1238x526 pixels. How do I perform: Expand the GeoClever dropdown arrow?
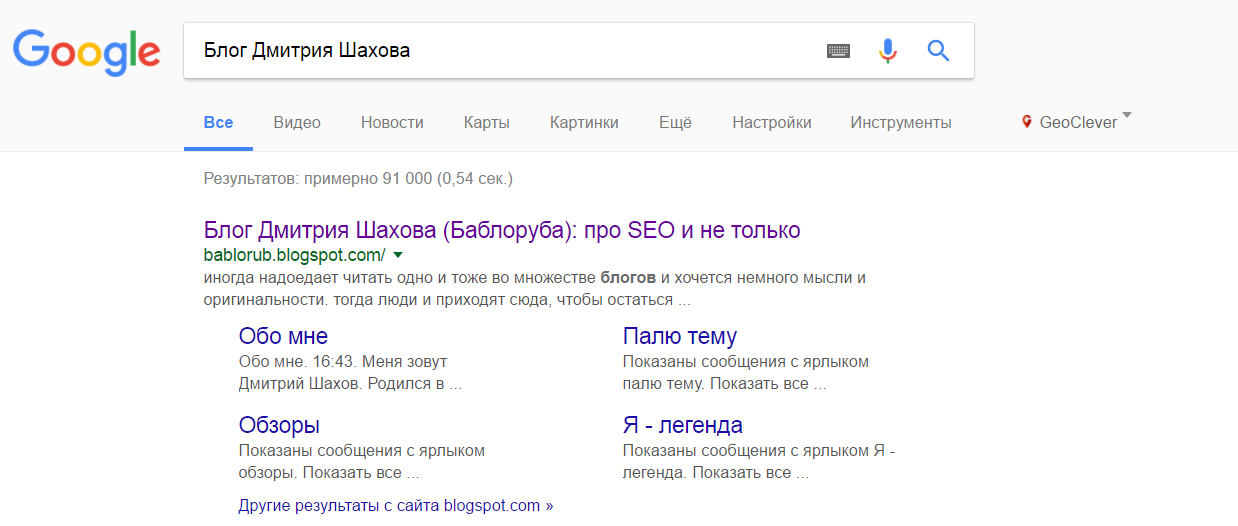(x=1127, y=116)
